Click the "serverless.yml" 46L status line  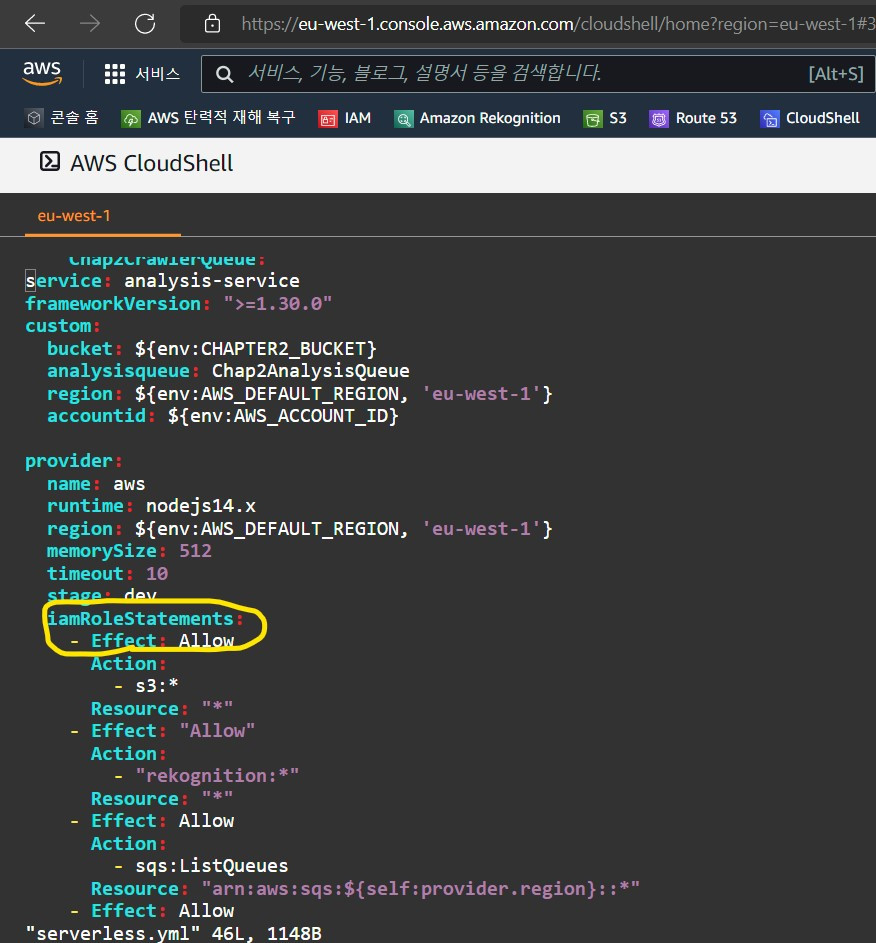tap(174, 933)
